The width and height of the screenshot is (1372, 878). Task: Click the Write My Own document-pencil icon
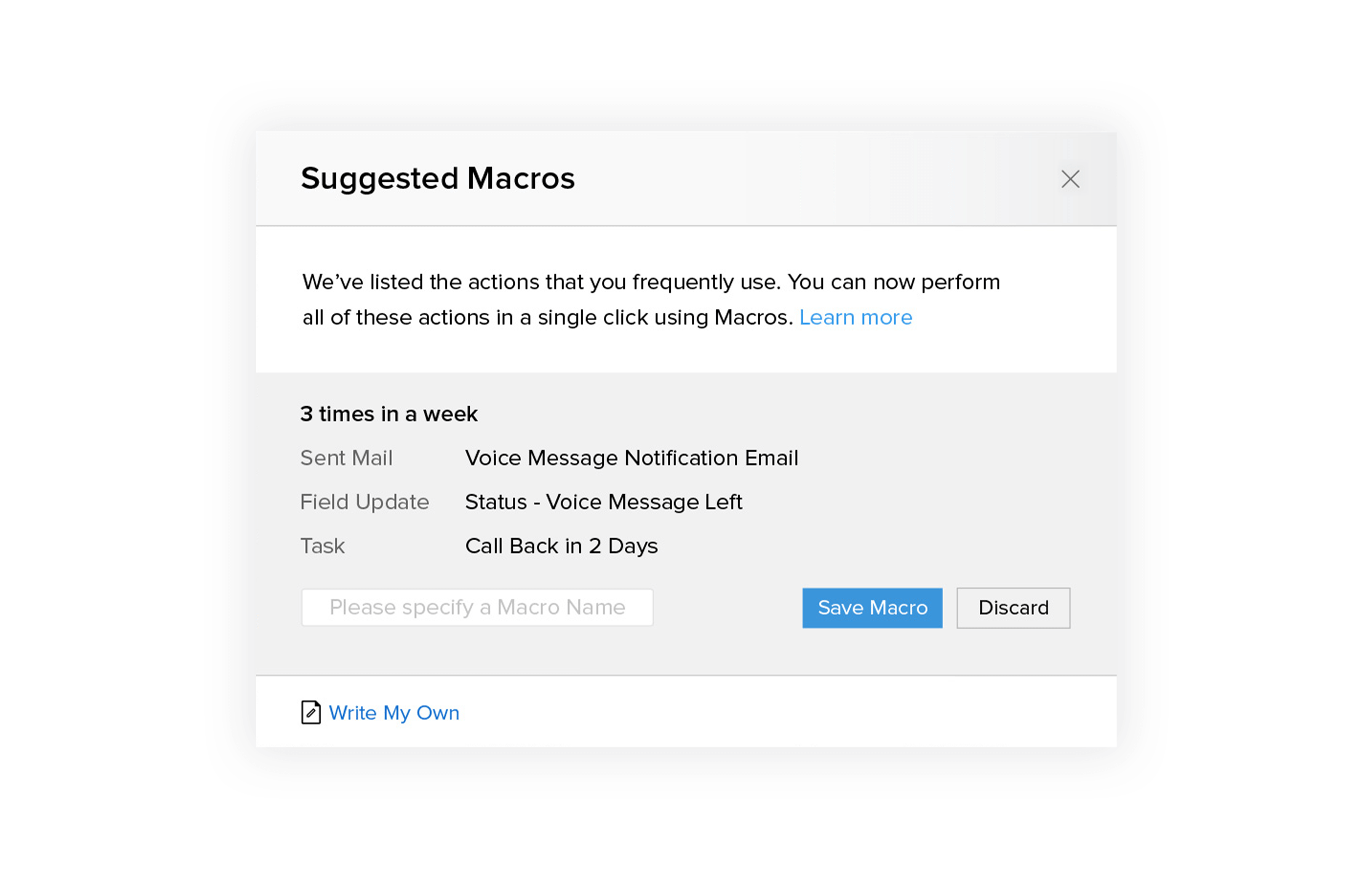[311, 712]
